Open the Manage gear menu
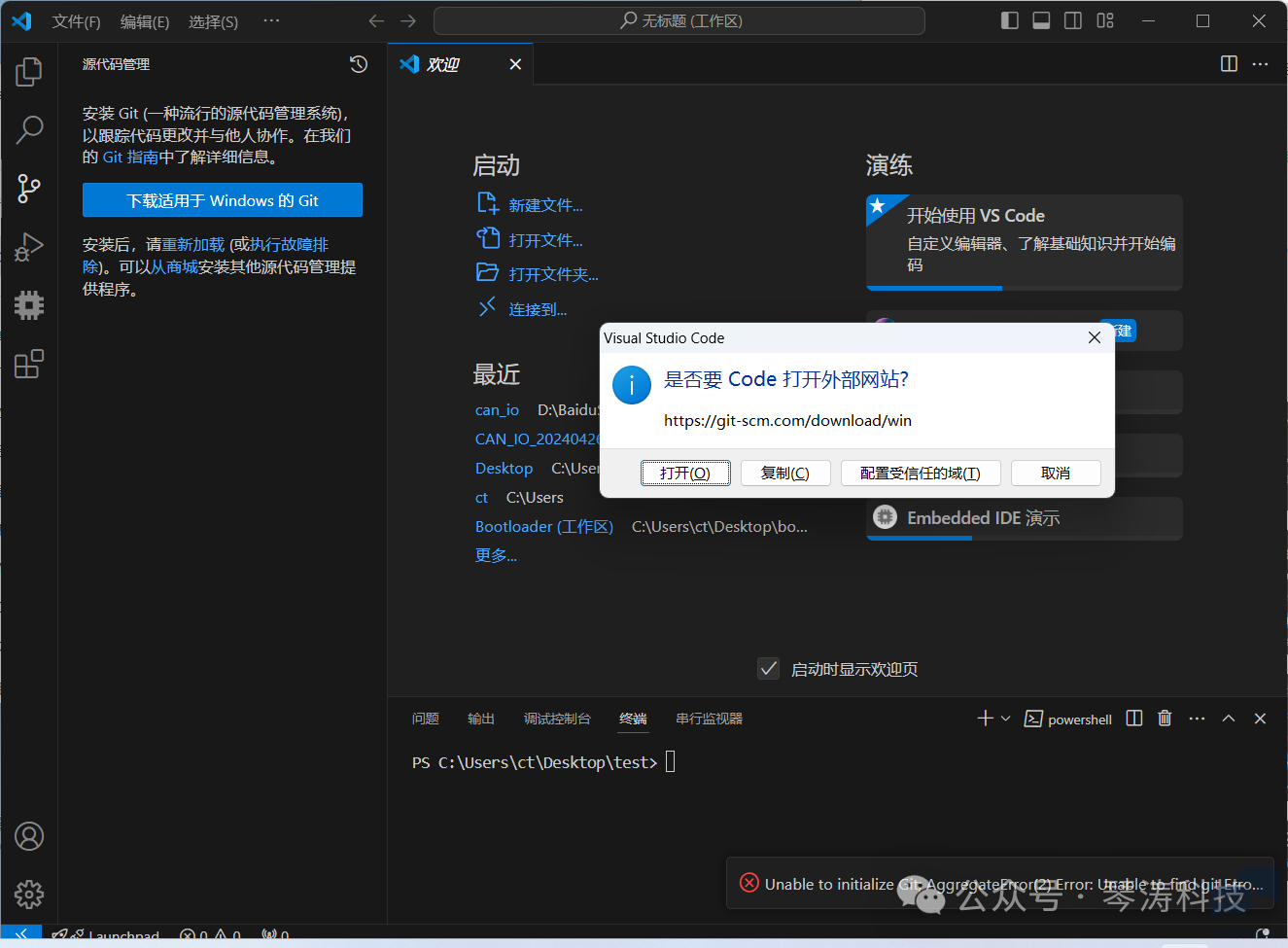This screenshot has width=1288, height=948. [x=29, y=895]
